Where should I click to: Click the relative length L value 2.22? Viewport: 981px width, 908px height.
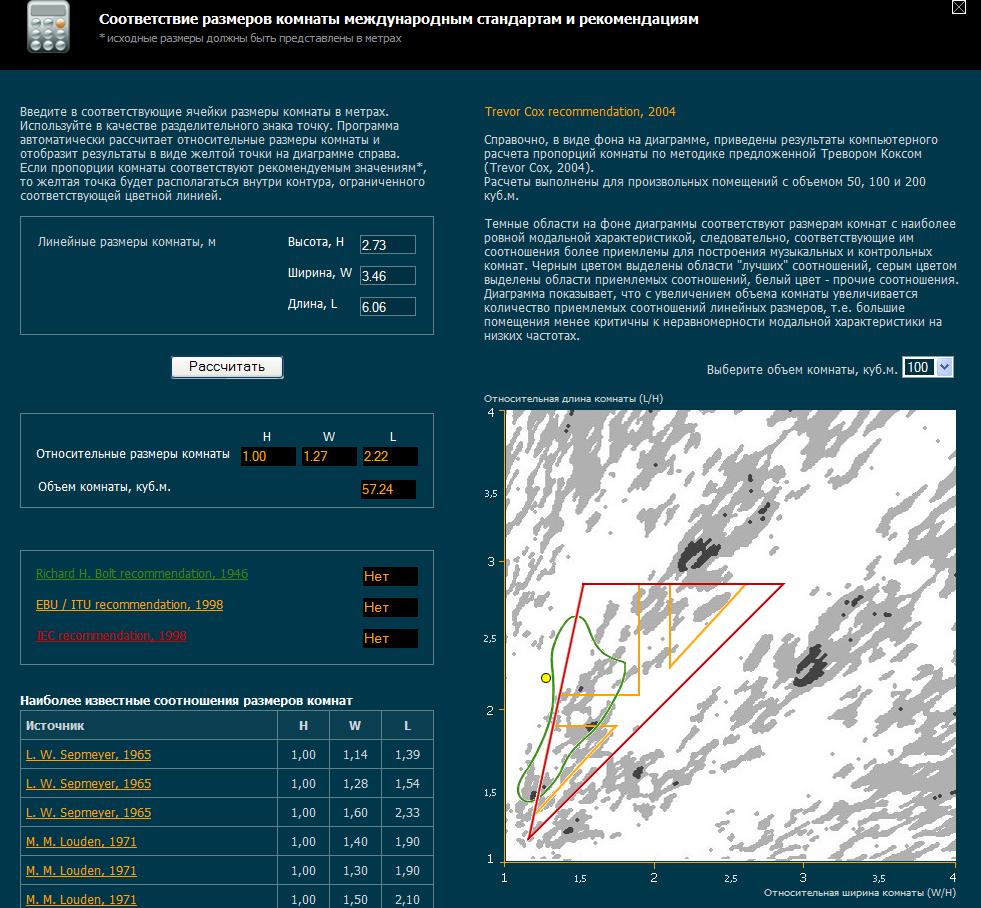click(x=389, y=456)
